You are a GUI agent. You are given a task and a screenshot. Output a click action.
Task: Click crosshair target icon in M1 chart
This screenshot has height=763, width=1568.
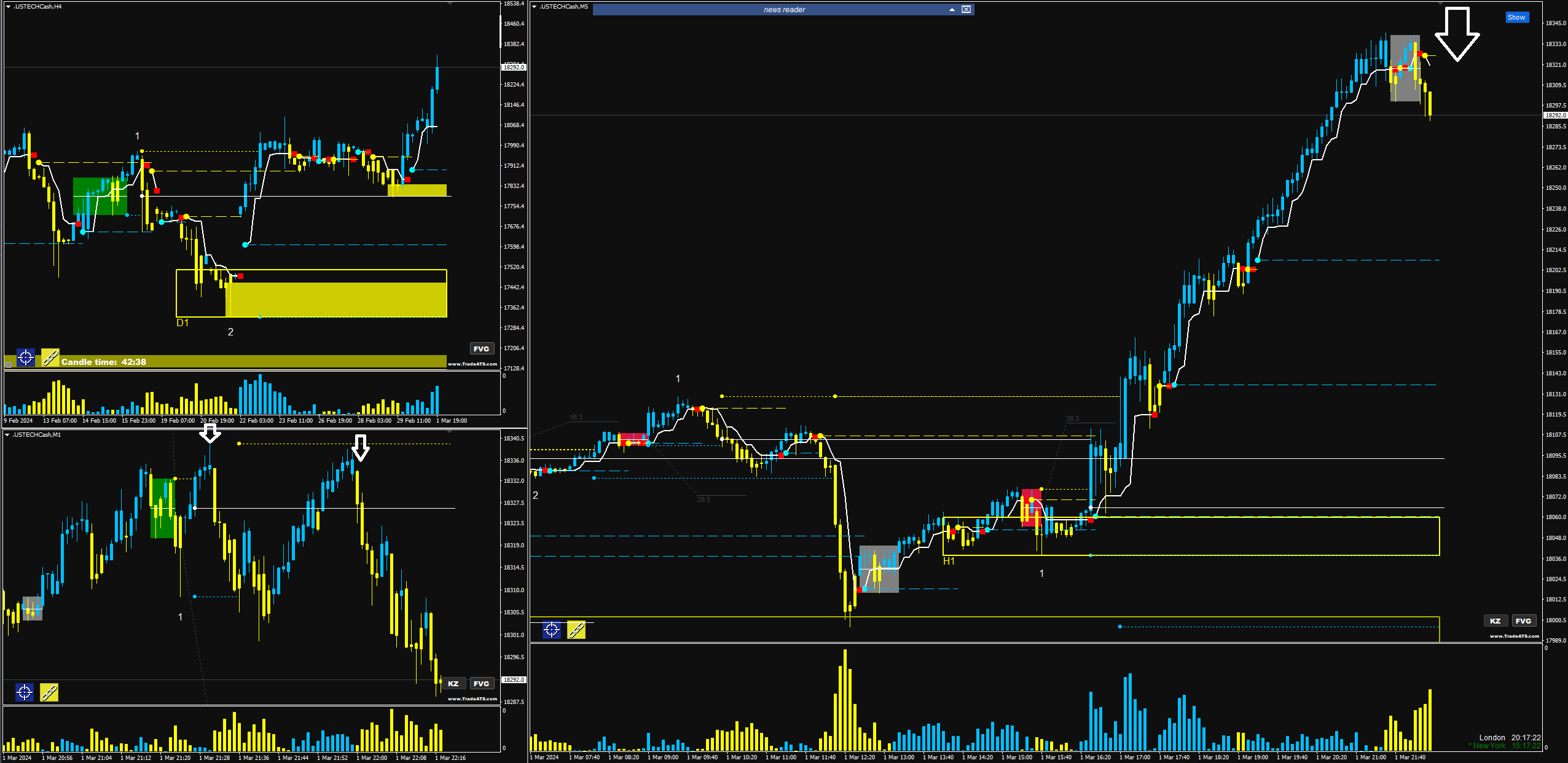click(25, 692)
